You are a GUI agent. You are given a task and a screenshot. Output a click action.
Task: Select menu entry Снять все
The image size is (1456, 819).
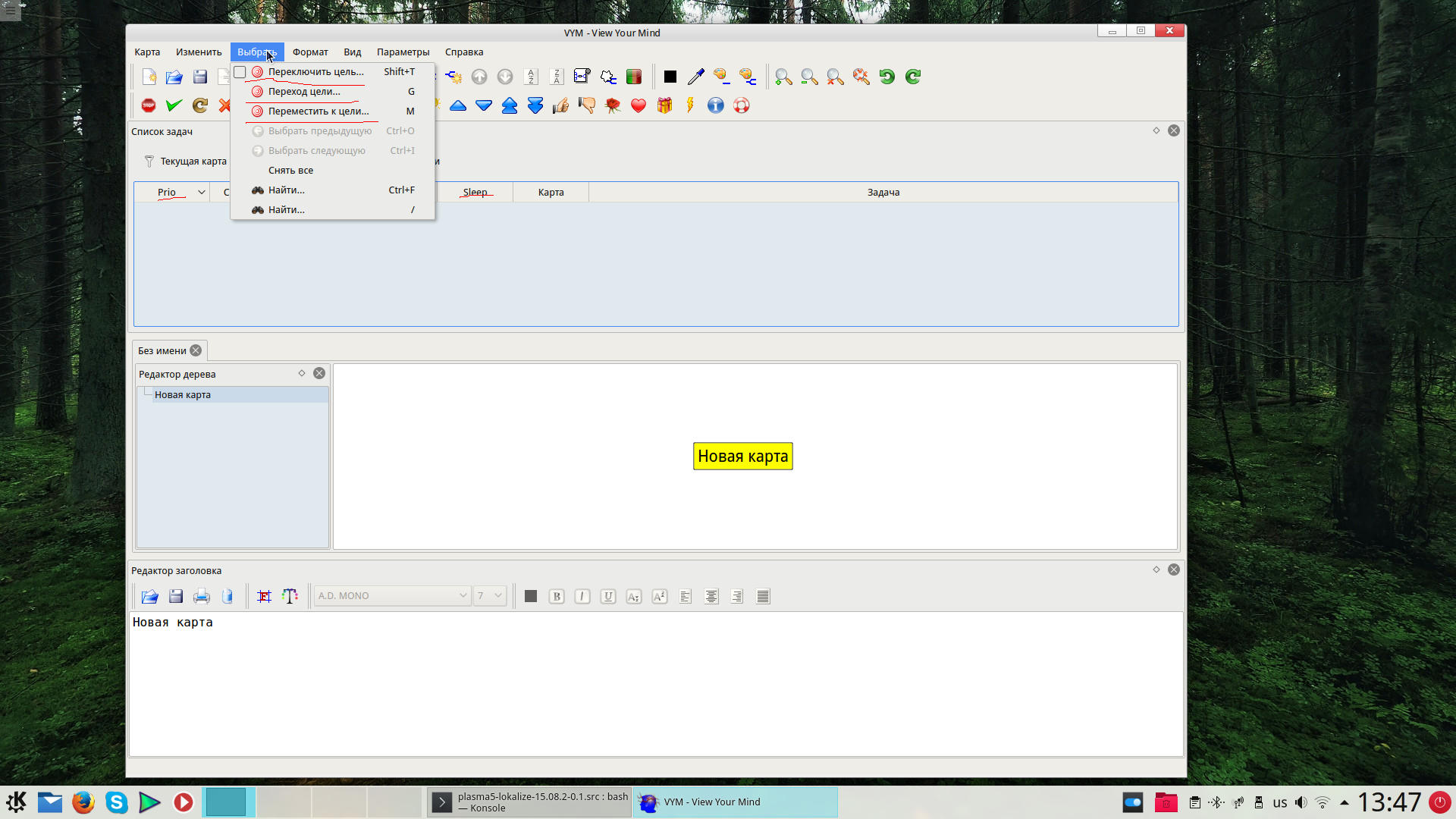(290, 171)
